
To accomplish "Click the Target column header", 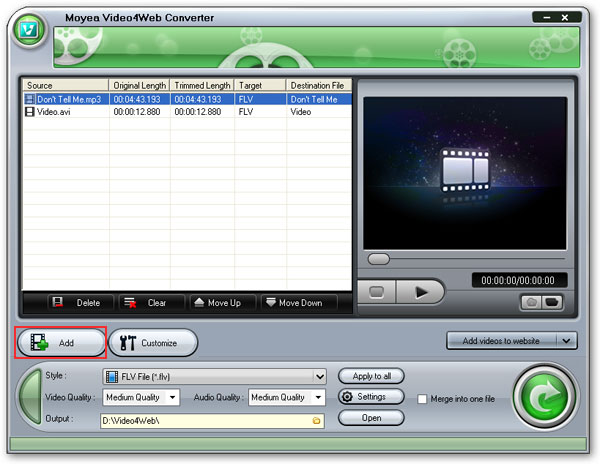I will tap(260, 85).
